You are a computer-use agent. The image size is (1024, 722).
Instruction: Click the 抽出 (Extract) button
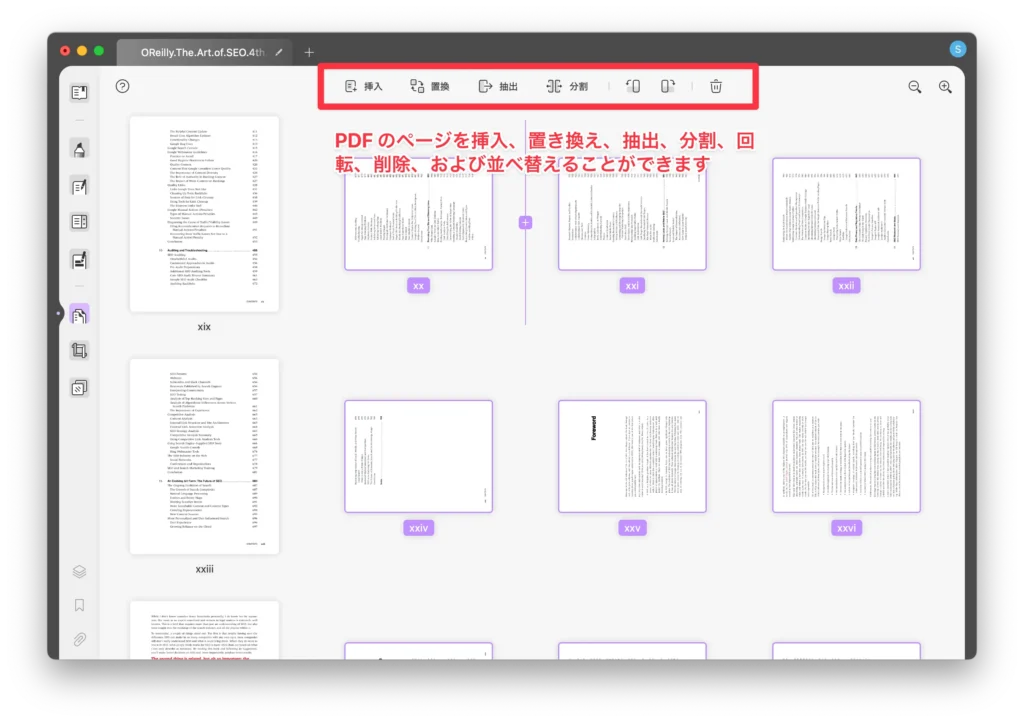click(498, 87)
